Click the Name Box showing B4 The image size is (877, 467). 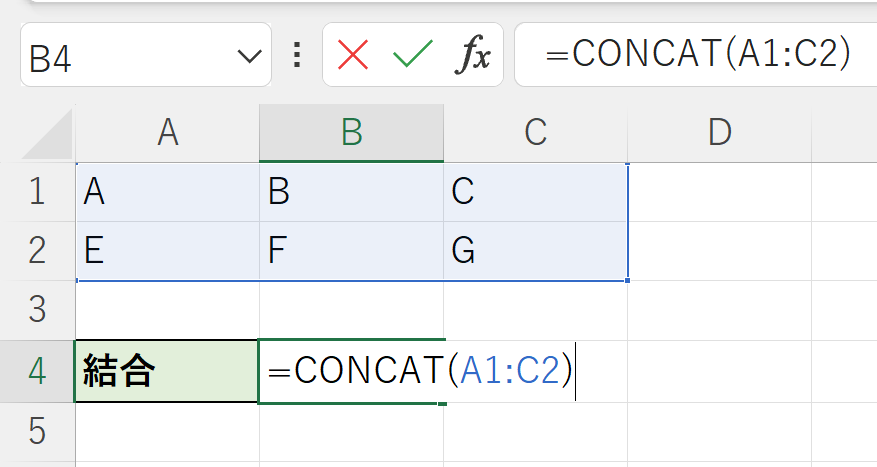point(120,56)
